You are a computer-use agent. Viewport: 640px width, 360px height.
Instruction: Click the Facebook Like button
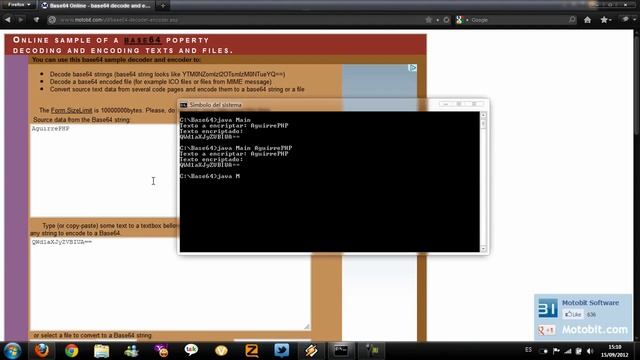pyautogui.click(x=573, y=314)
